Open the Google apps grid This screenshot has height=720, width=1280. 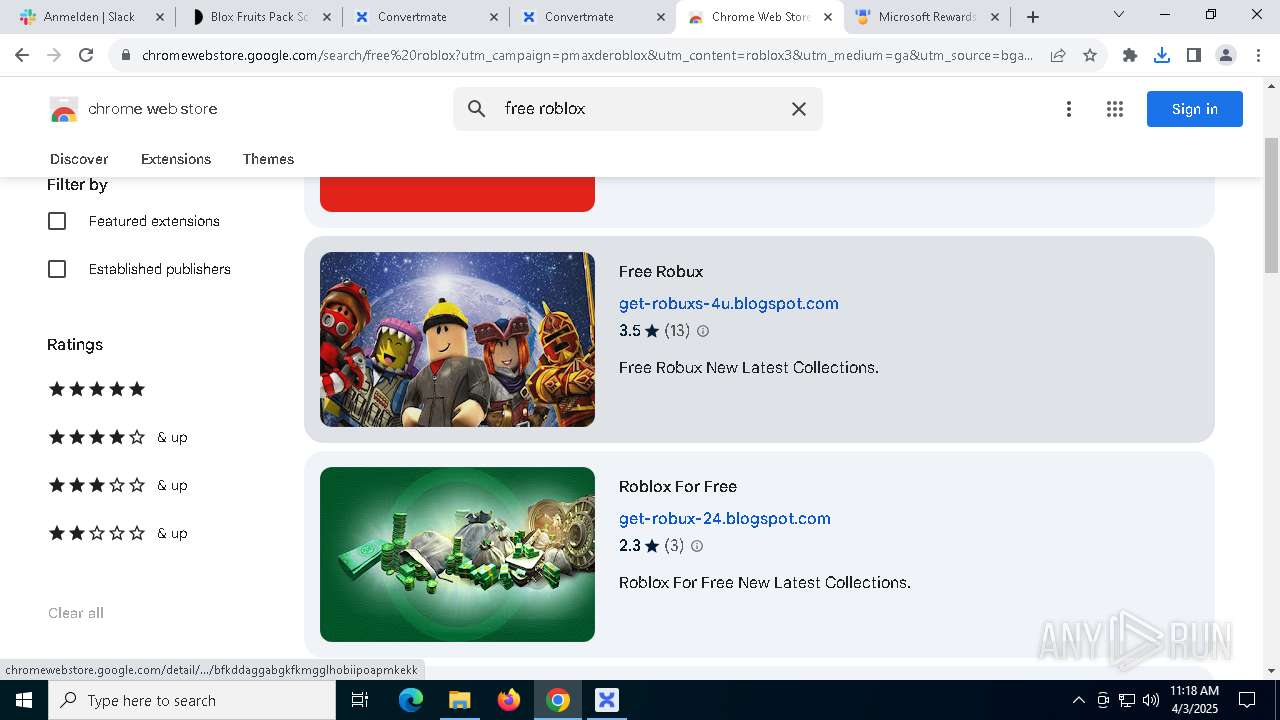[x=1115, y=109]
